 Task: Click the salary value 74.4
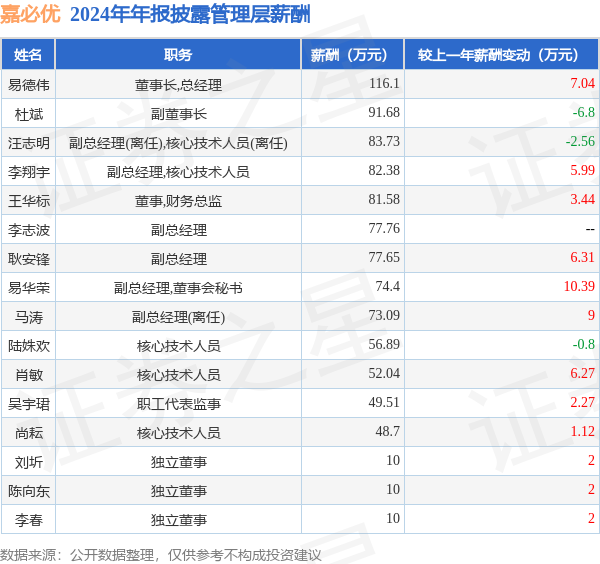pyautogui.click(x=388, y=286)
